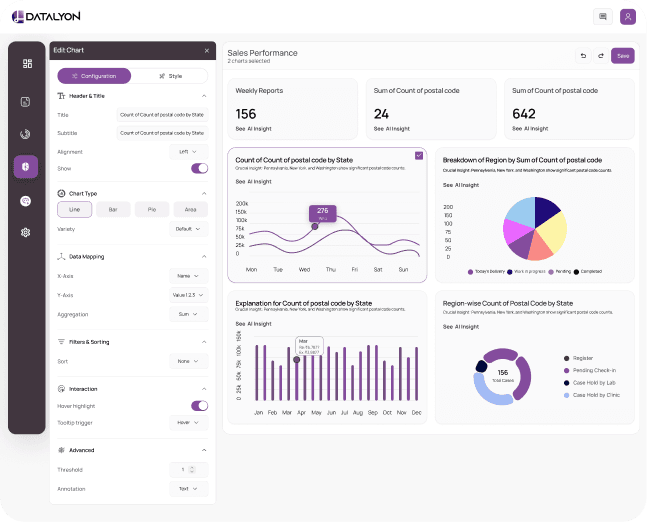The width and height of the screenshot is (647, 522).
Task: Click the yellow pie chart slice
Action: (553, 232)
